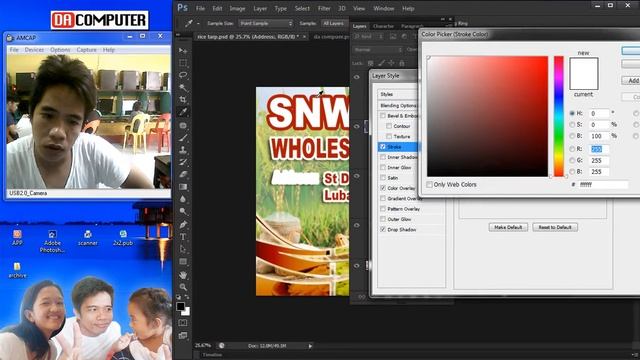Toggle Quick Mask mode icon
Screen dimensions: 640x360
click(183, 323)
